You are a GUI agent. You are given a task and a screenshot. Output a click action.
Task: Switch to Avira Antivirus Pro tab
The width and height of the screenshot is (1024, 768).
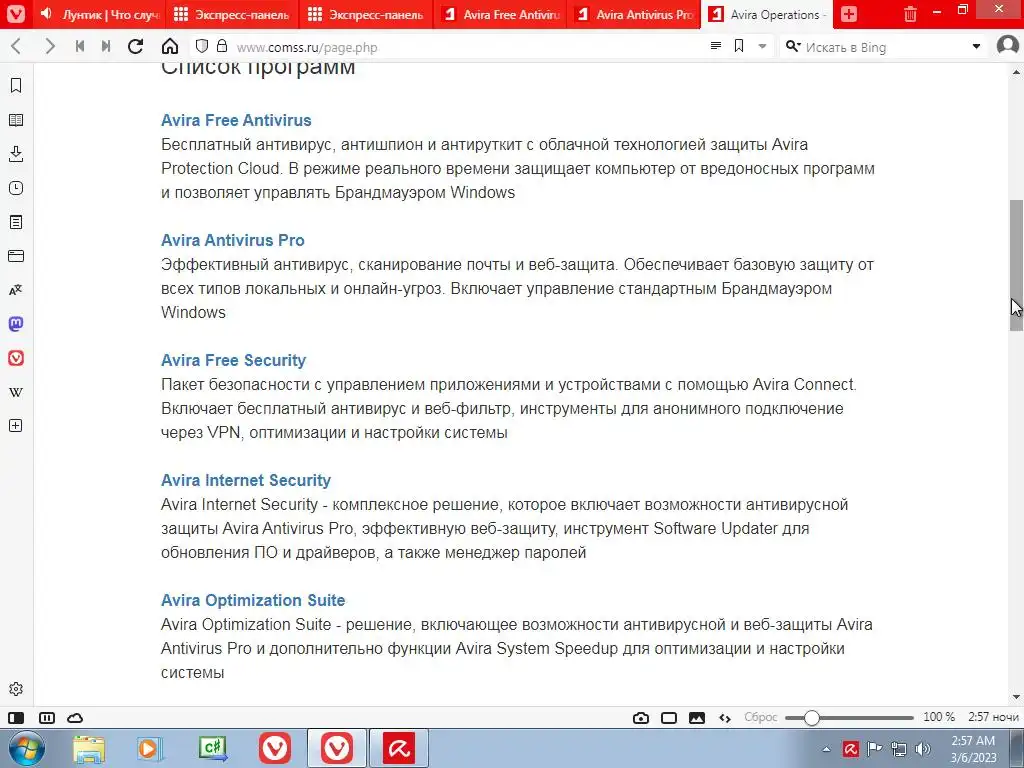(633, 14)
